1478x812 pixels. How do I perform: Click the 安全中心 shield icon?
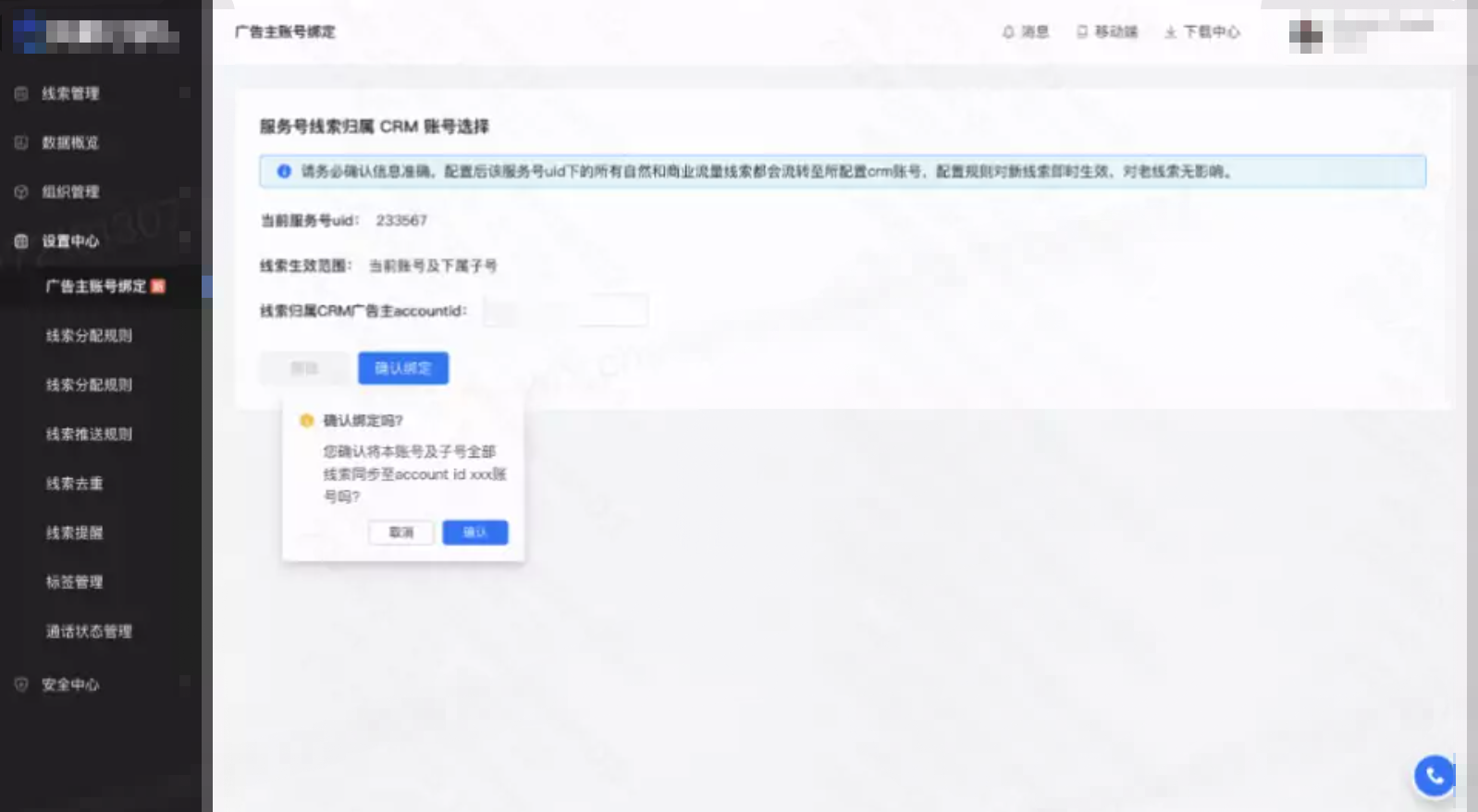point(21,684)
